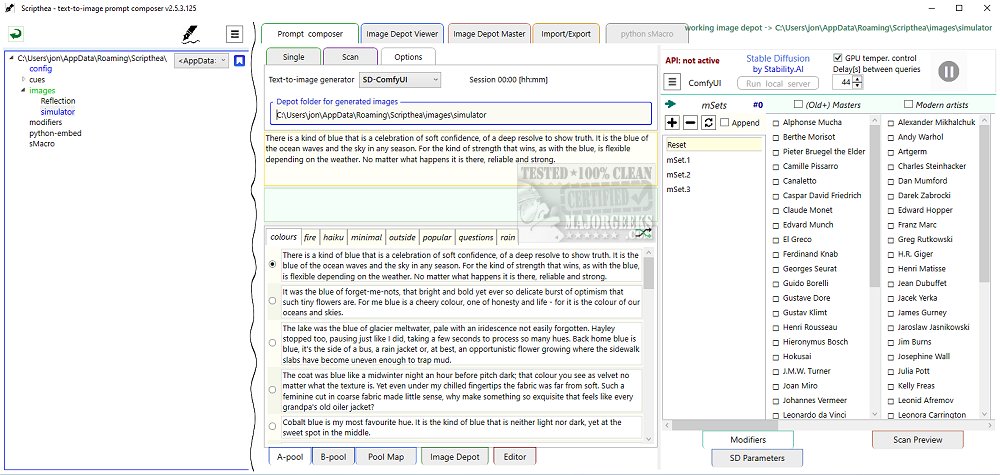Toggle the (Old+) Masters checkbox

point(797,105)
